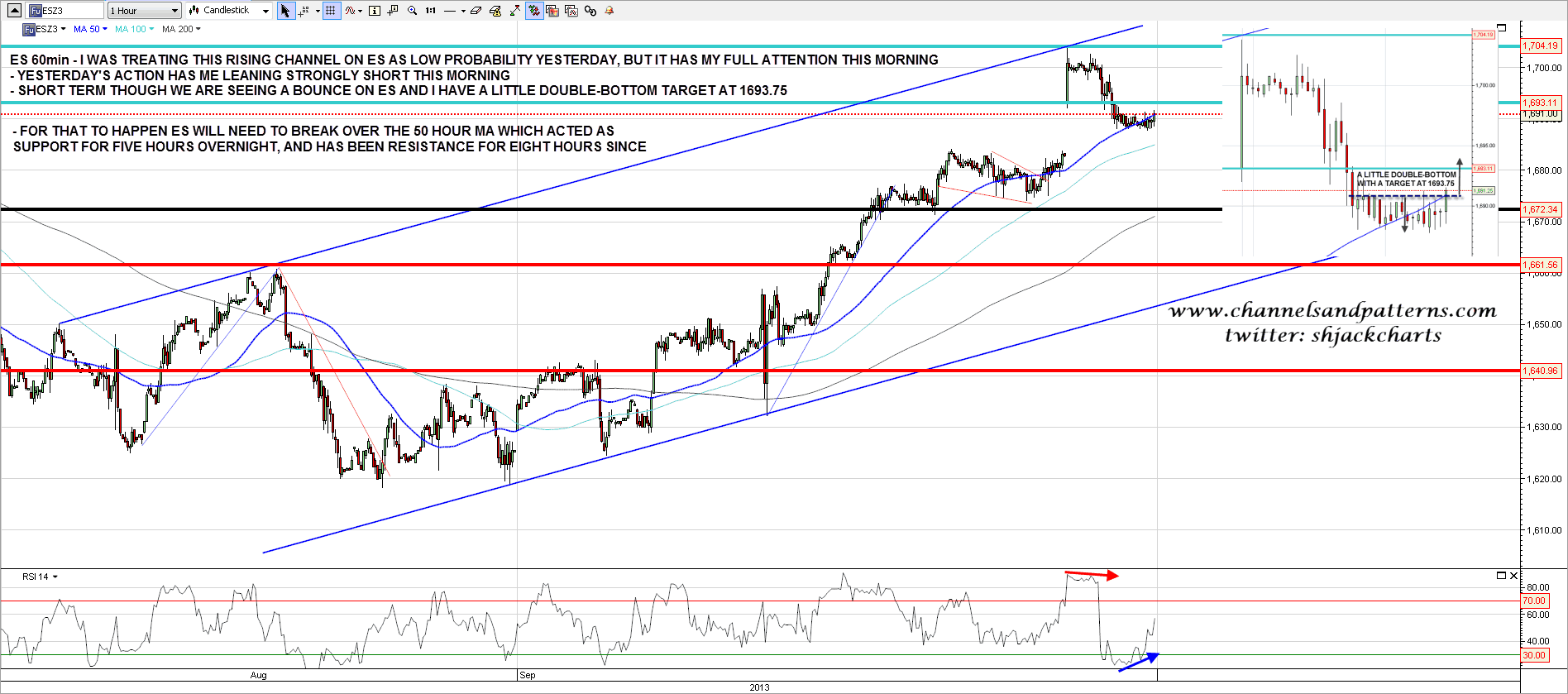Open the 1 Hour timeframe dropdown
The height and width of the screenshot is (694, 1568).
[x=144, y=11]
